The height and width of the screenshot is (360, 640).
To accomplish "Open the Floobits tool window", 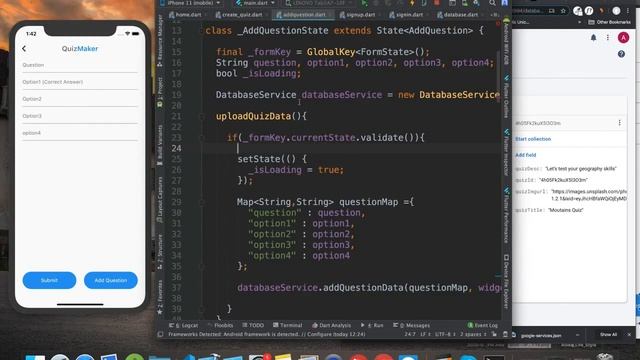I will coord(220,325).
